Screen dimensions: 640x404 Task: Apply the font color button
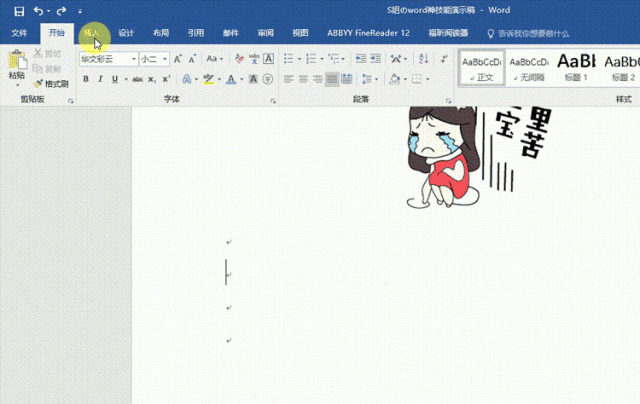(x=231, y=79)
